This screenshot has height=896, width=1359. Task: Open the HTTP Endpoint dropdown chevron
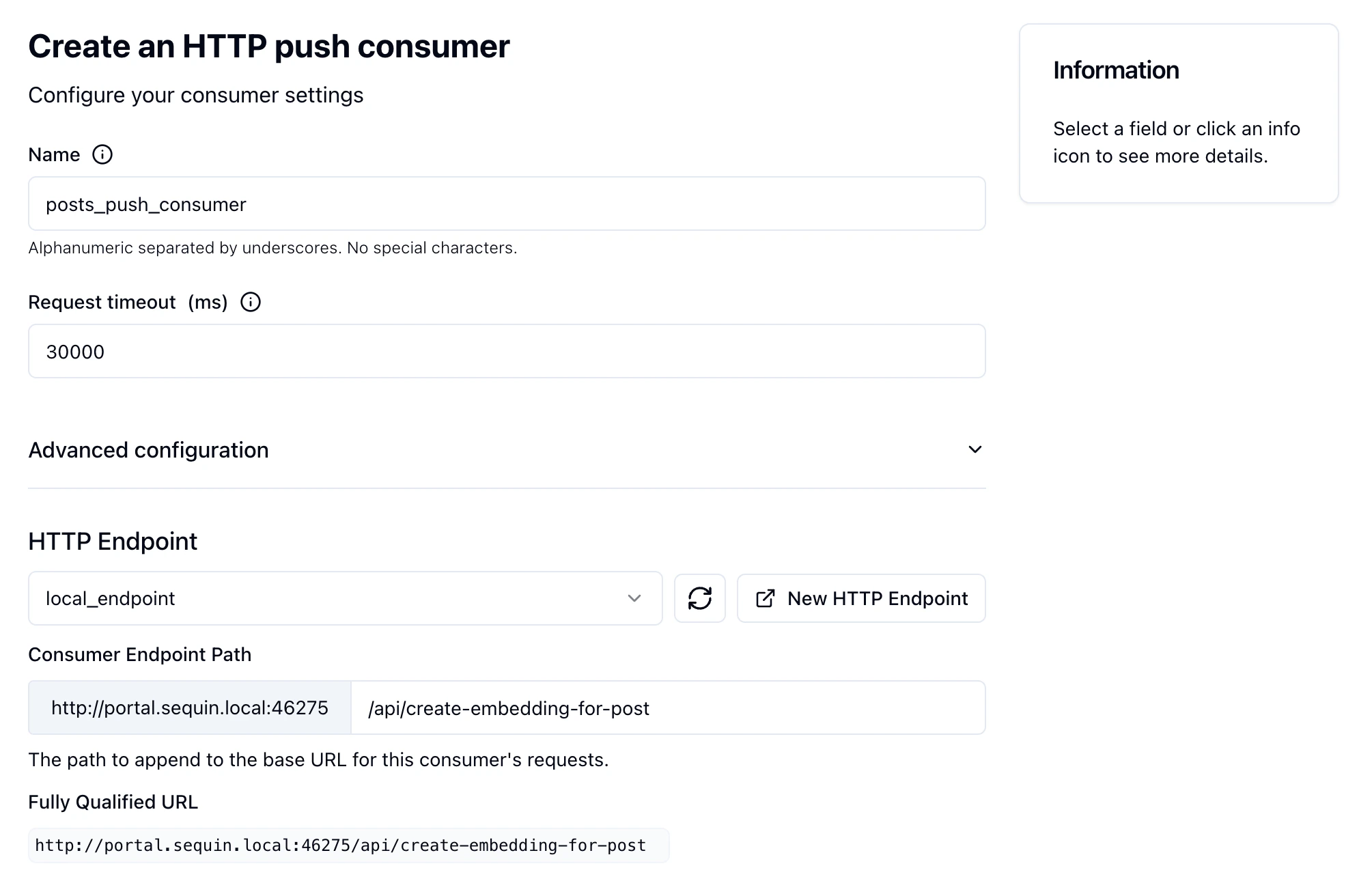(x=634, y=598)
